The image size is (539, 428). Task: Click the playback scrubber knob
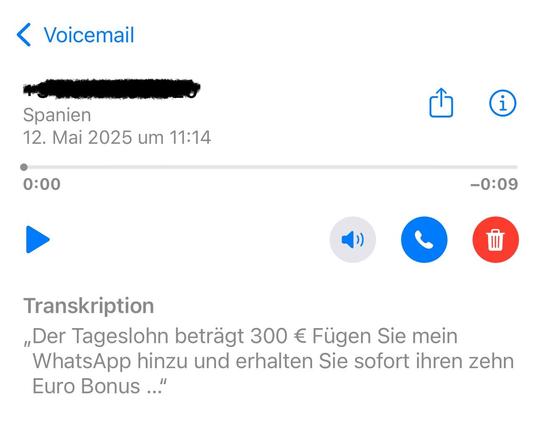[24, 167]
